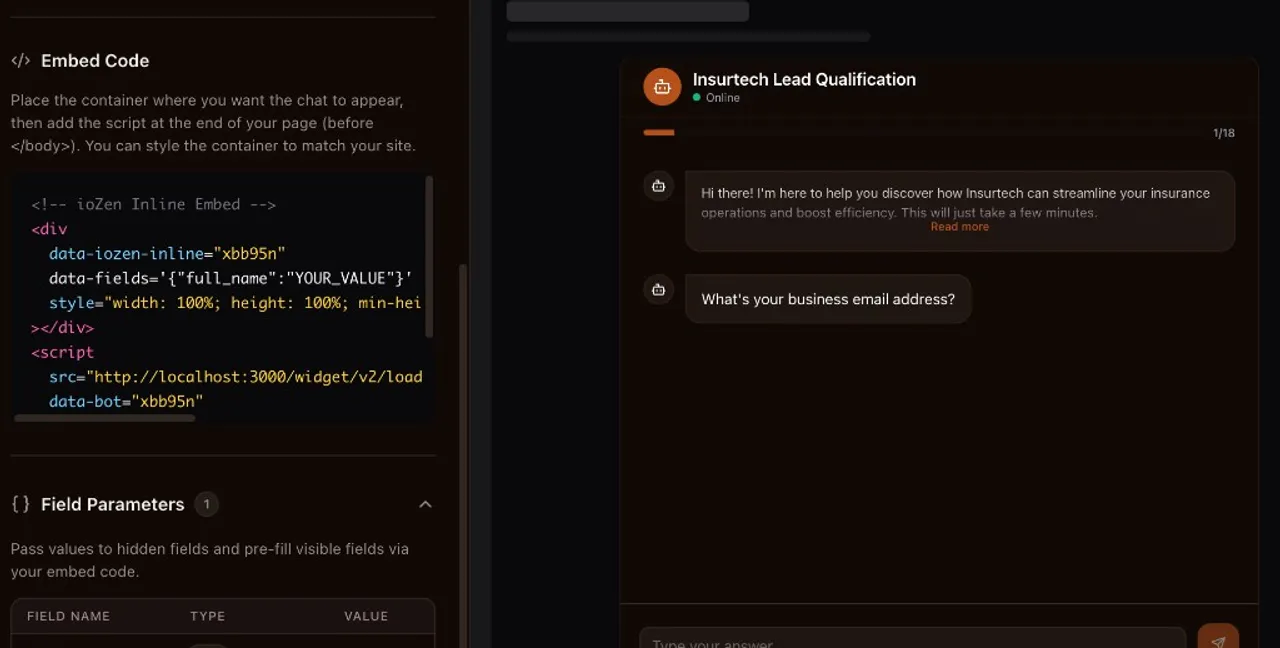Click the green Online status dot
The width and height of the screenshot is (1280, 648).
[698, 97]
